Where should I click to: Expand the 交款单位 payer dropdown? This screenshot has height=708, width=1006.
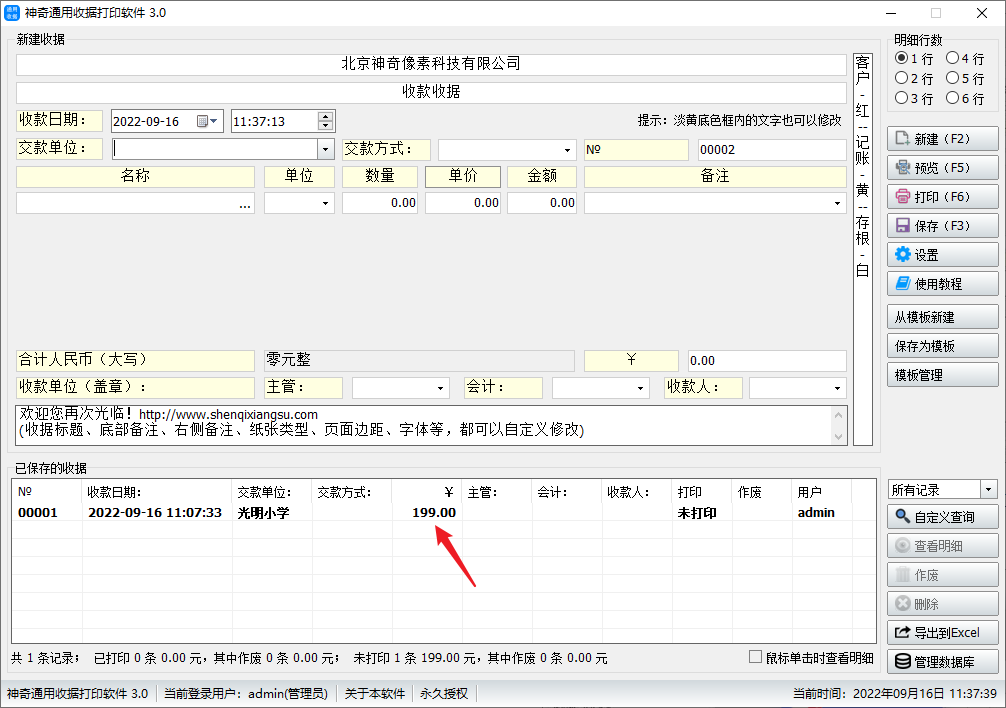pos(326,149)
